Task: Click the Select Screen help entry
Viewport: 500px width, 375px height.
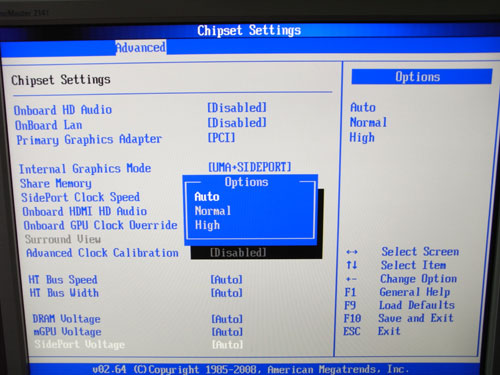Action: pos(420,252)
